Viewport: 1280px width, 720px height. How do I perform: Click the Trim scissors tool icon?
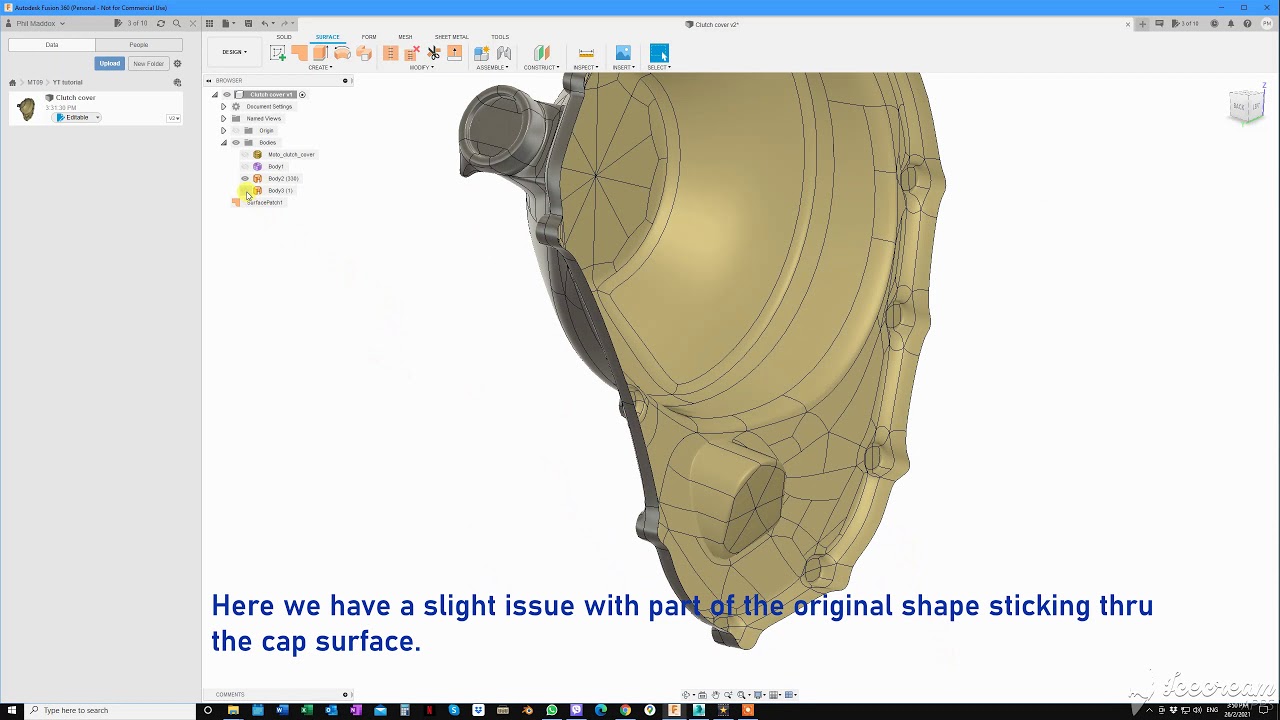pos(434,53)
